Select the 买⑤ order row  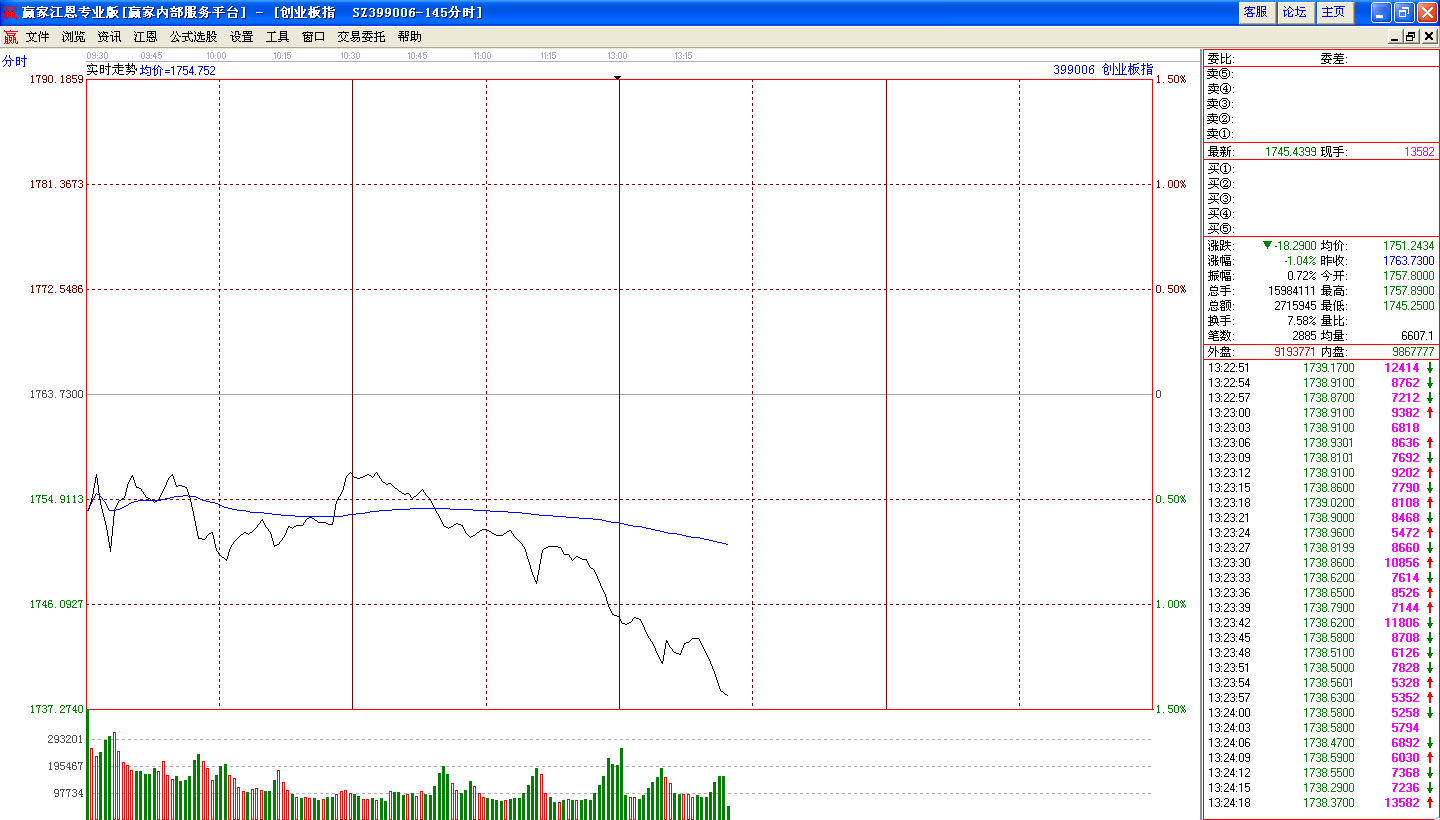click(1321, 229)
